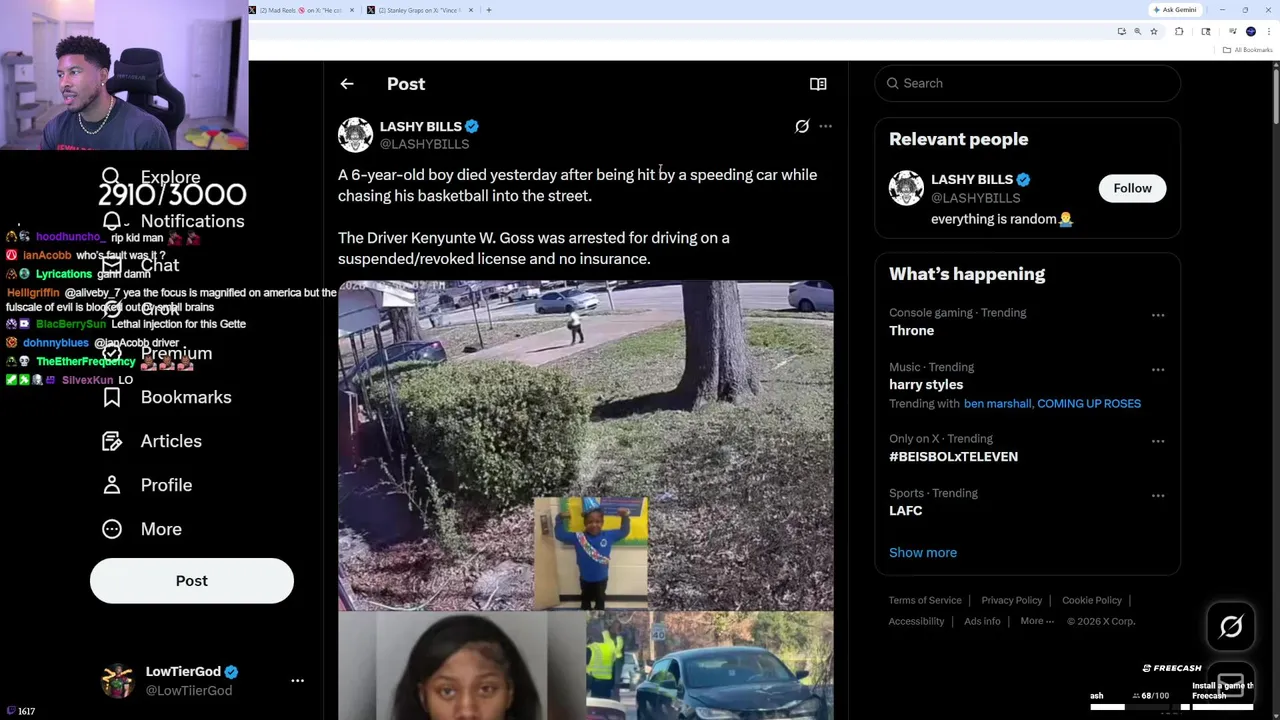Open reader view icon in Post header
The width and height of the screenshot is (1280, 720).
click(x=818, y=84)
